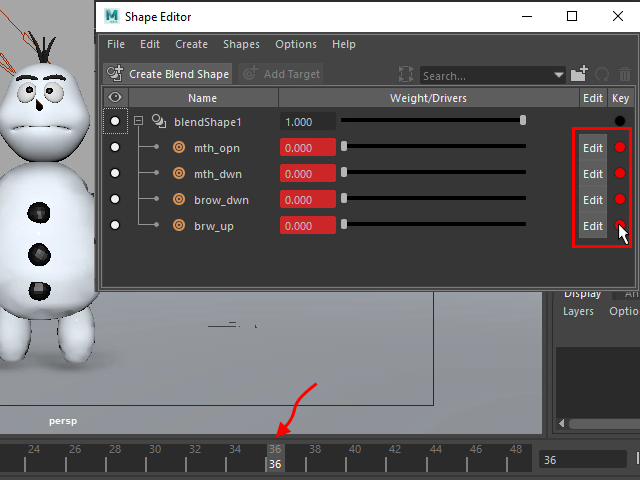
Task: Open the search filter dropdown arrow
Action: click(x=559, y=76)
